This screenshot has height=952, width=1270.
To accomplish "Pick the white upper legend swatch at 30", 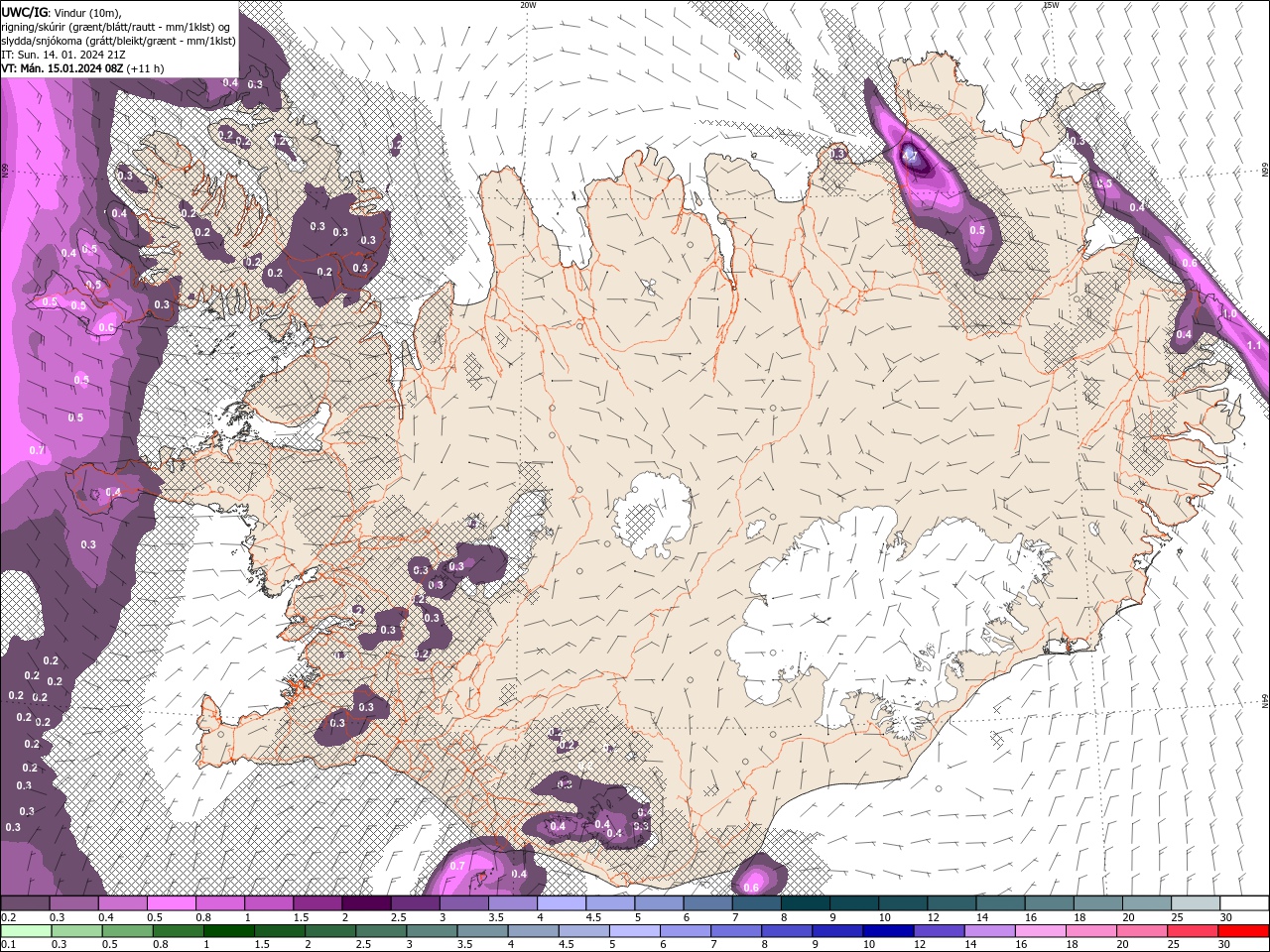I will coord(1244,903).
